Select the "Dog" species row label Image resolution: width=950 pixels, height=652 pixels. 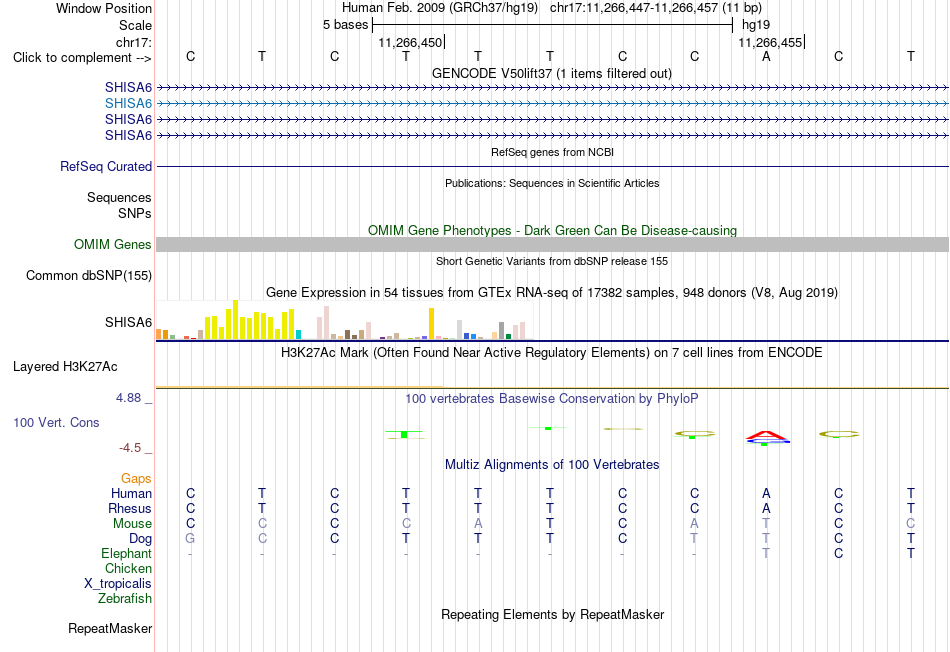coord(140,539)
